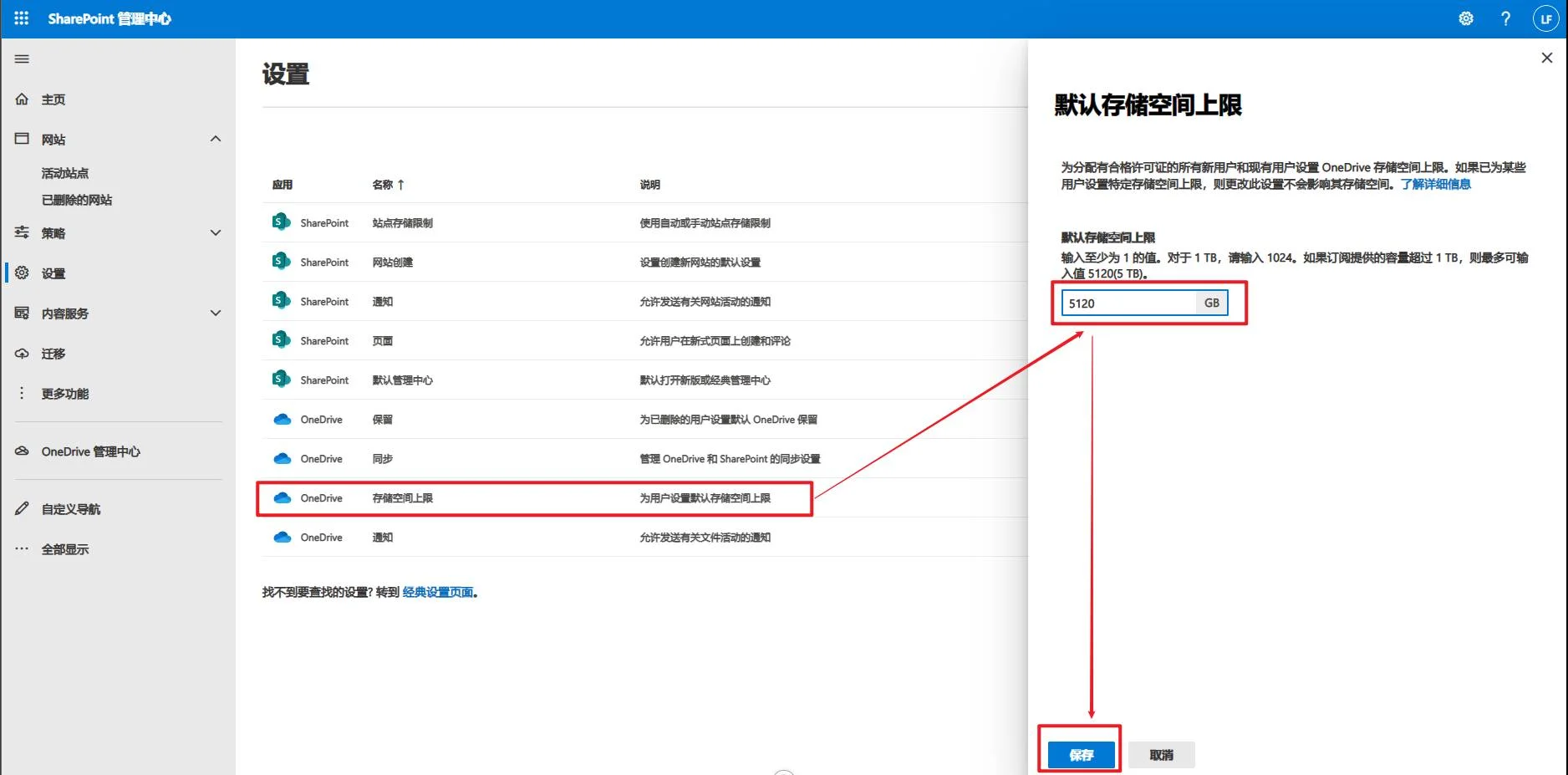Open the Microsoft 365 app launcher

20,18
